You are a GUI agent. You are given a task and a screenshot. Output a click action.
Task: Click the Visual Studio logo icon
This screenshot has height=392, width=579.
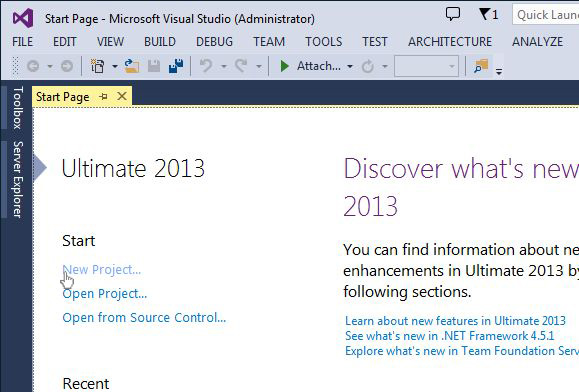pyautogui.click(x=23, y=18)
